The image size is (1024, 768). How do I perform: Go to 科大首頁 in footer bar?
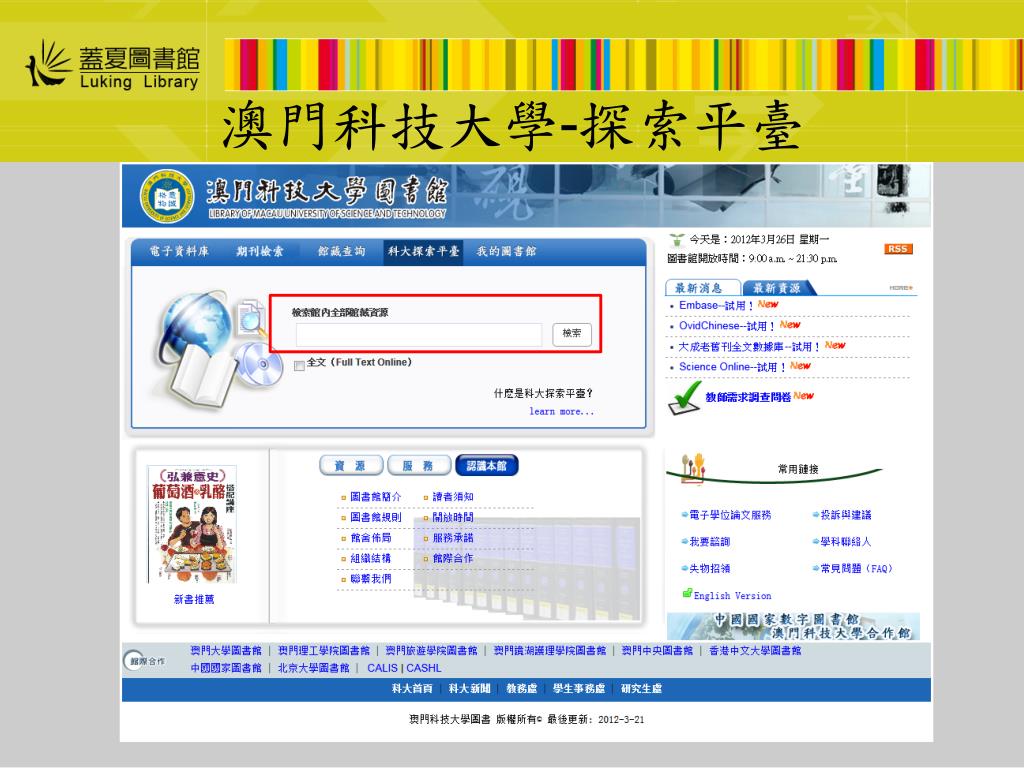point(412,689)
